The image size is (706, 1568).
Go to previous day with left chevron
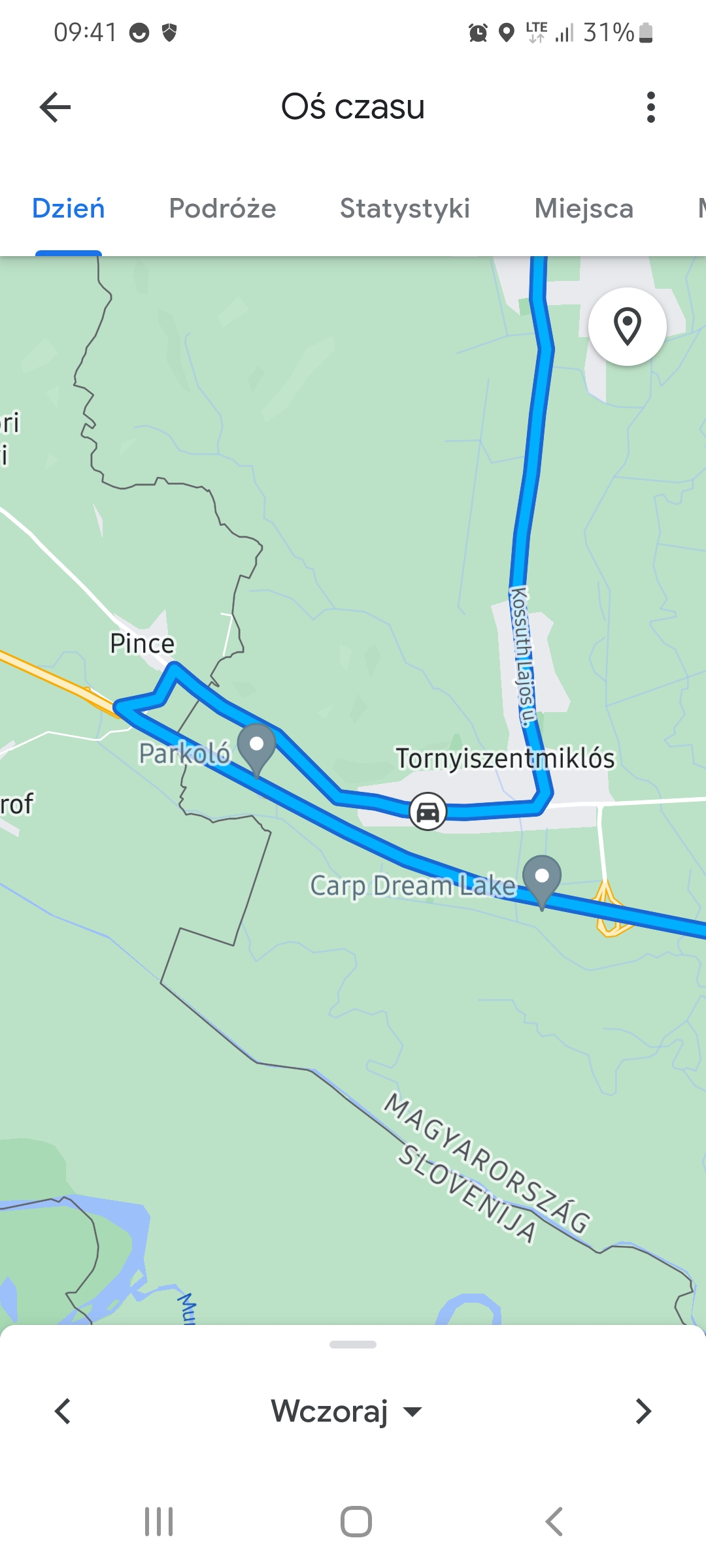point(63,1411)
